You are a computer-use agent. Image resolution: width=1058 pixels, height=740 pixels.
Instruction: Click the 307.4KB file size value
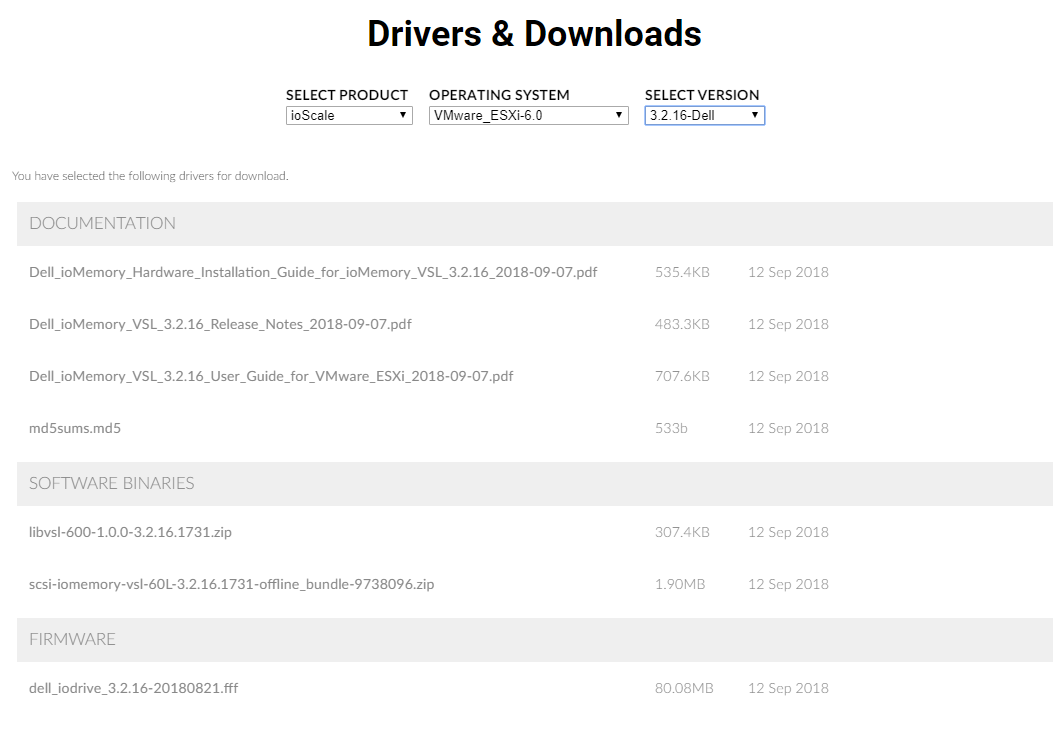pos(682,532)
